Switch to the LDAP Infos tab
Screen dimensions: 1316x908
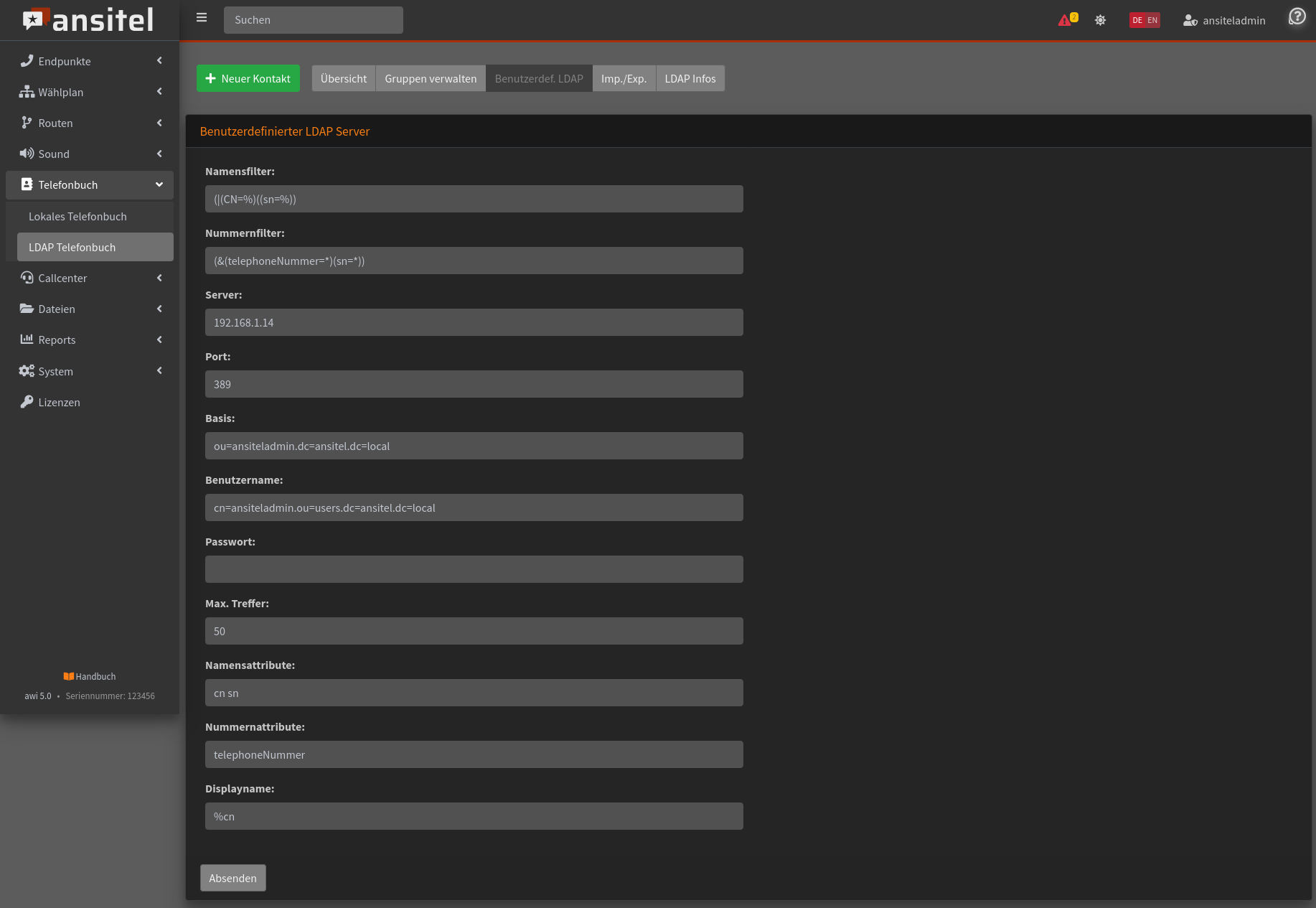[x=690, y=78]
